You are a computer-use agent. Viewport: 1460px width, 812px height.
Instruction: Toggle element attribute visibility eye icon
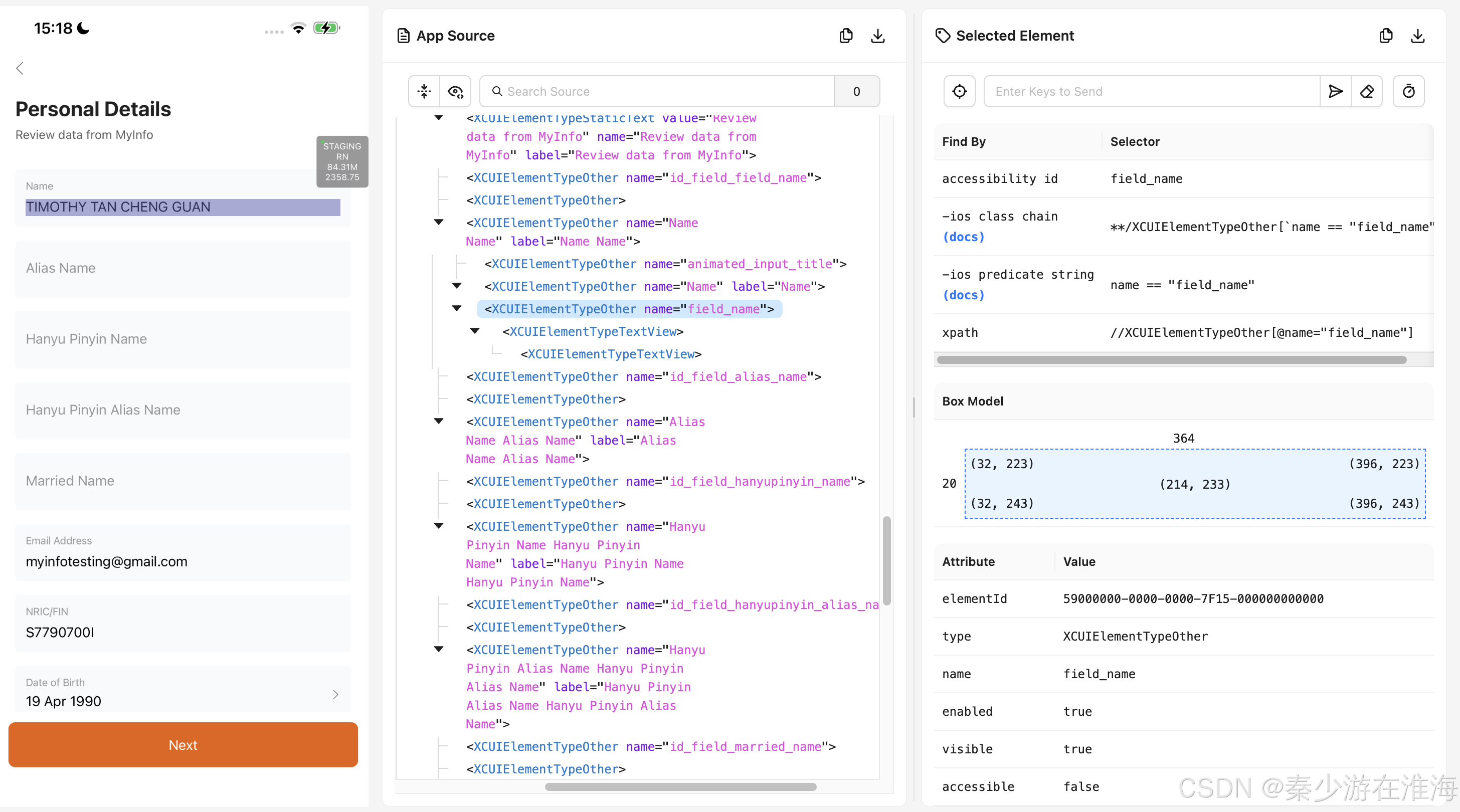click(455, 91)
